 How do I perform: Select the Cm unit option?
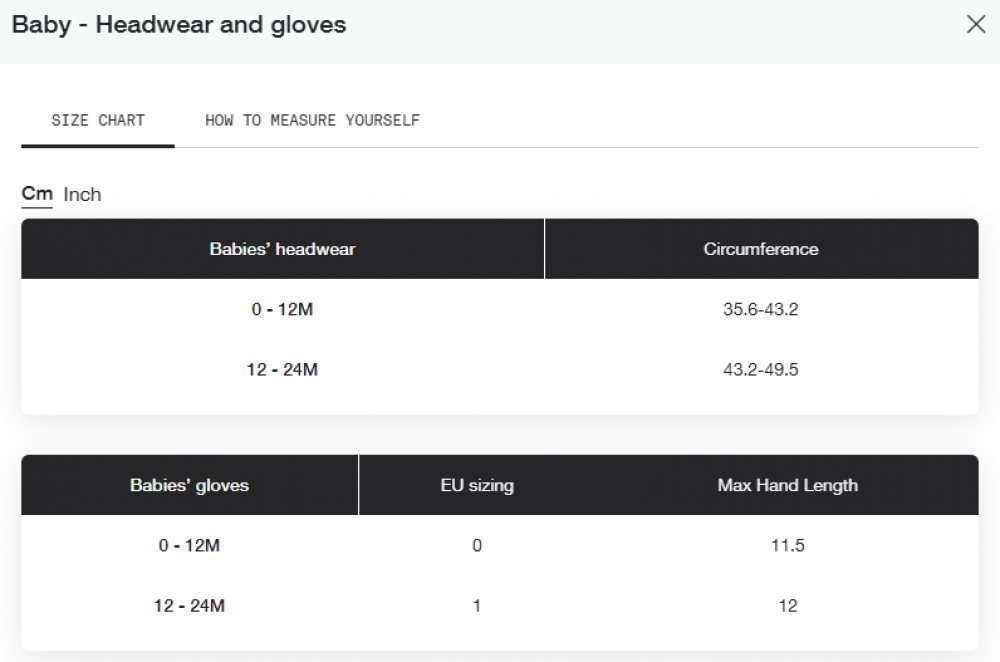point(37,193)
